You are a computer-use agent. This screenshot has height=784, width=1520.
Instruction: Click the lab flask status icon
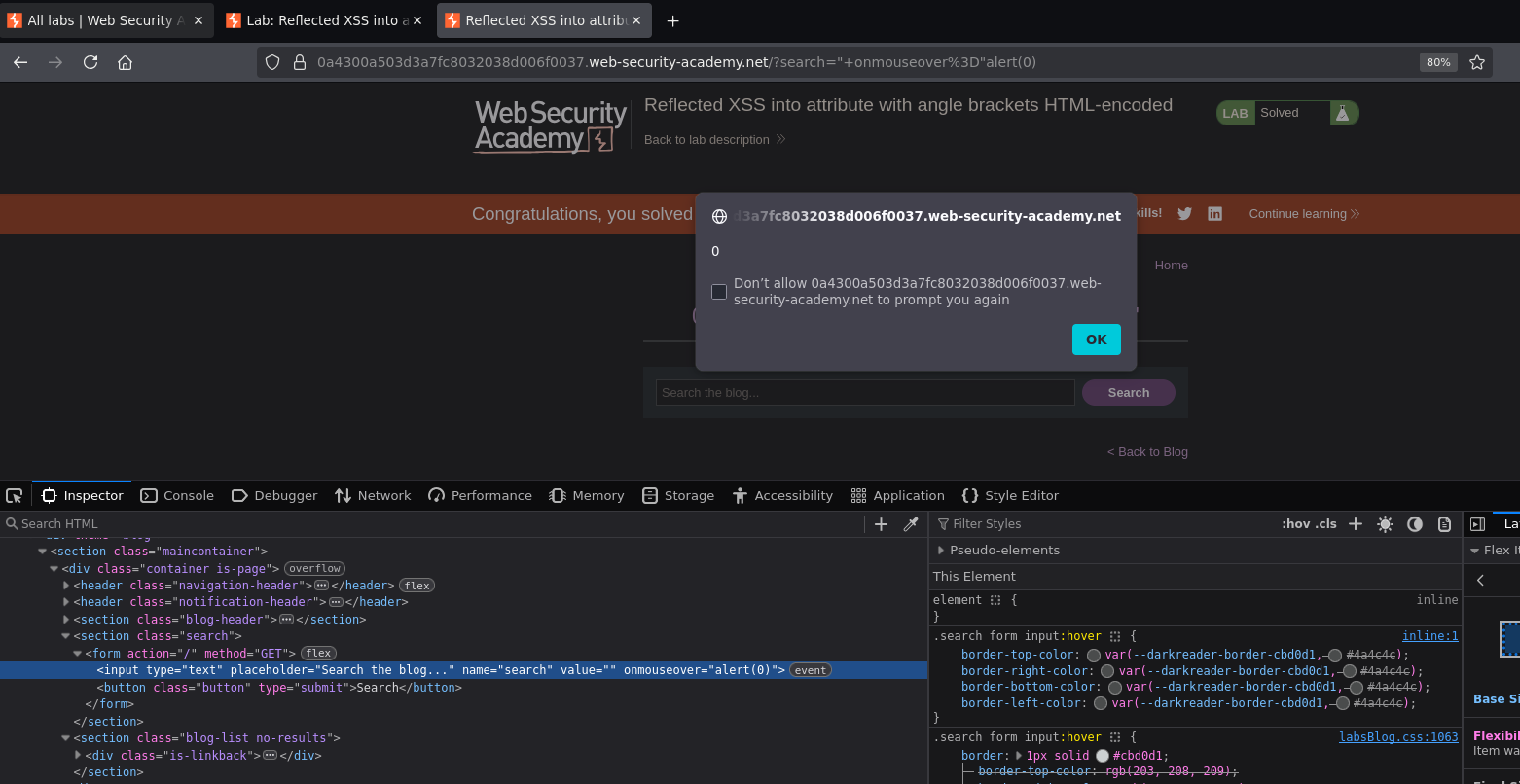click(x=1342, y=113)
